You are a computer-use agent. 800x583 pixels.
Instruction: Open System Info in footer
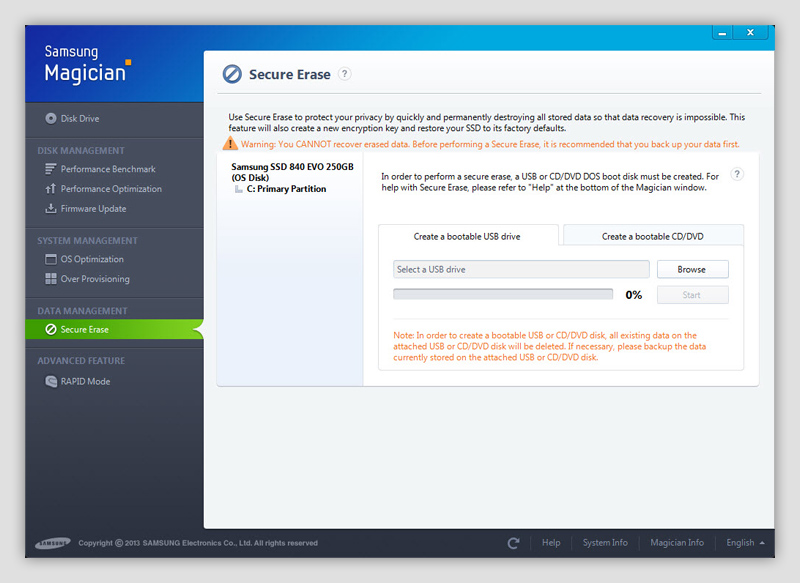click(x=605, y=543)
